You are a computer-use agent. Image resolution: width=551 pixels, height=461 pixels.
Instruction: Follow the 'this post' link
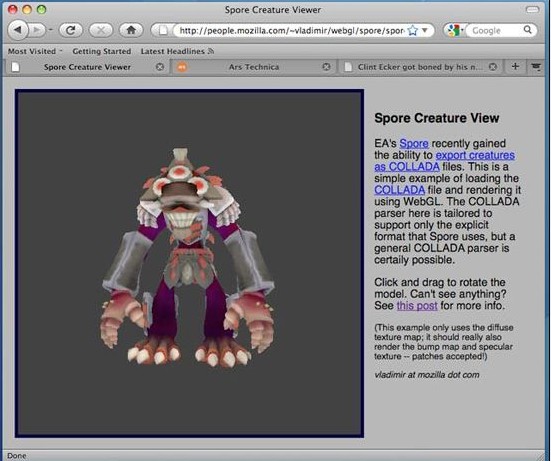pos(417,305)
